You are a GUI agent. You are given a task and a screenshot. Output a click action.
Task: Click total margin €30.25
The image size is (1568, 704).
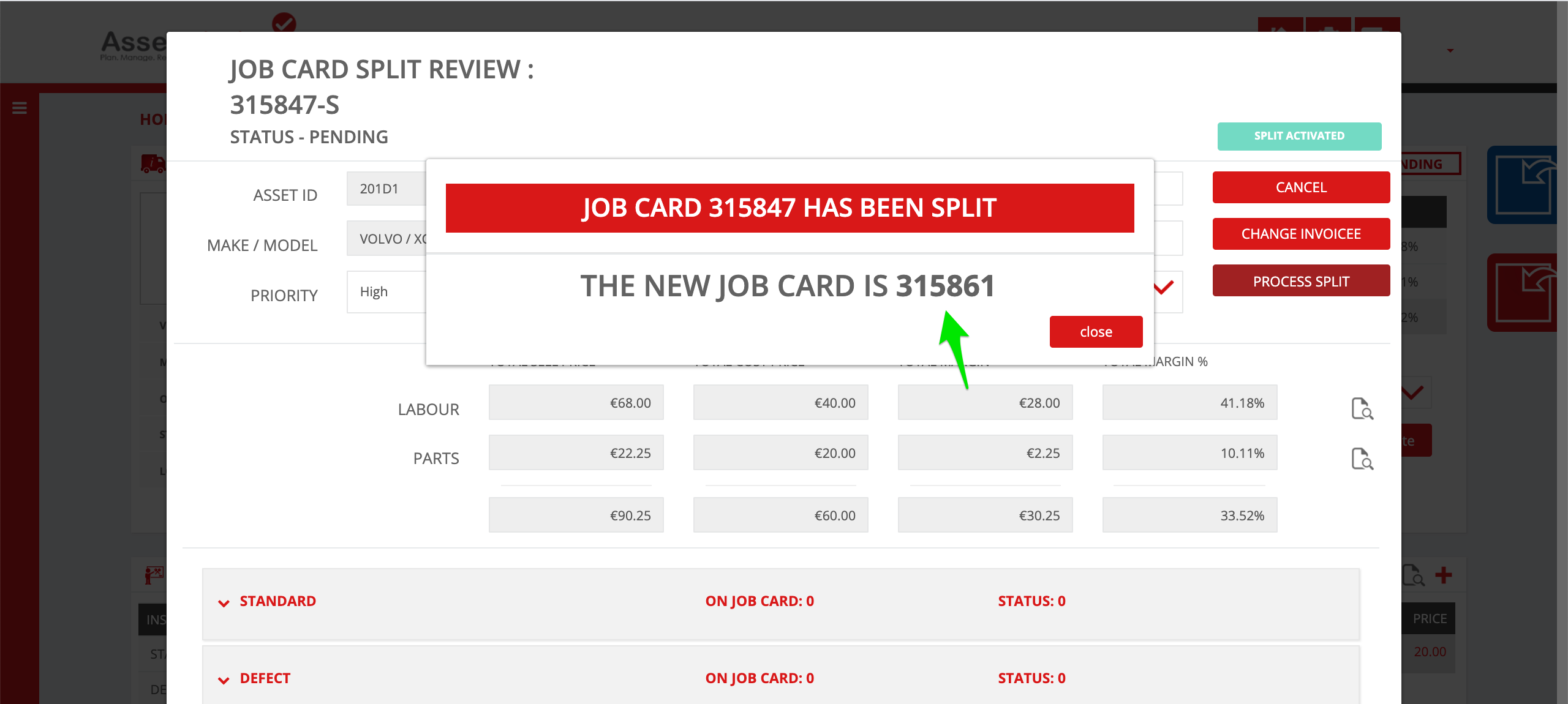point(986,515)
